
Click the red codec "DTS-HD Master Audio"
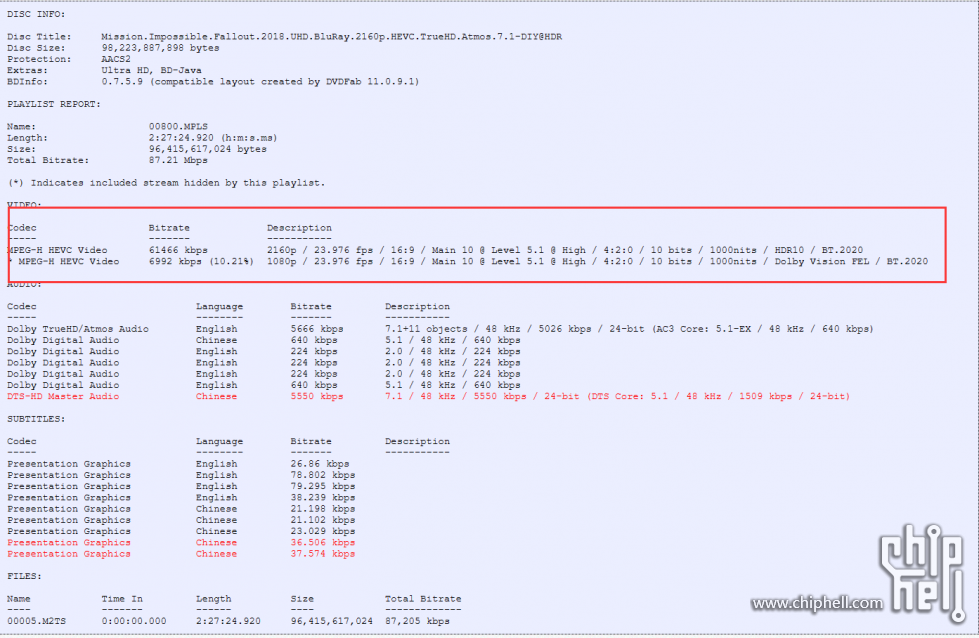point(63,396)
